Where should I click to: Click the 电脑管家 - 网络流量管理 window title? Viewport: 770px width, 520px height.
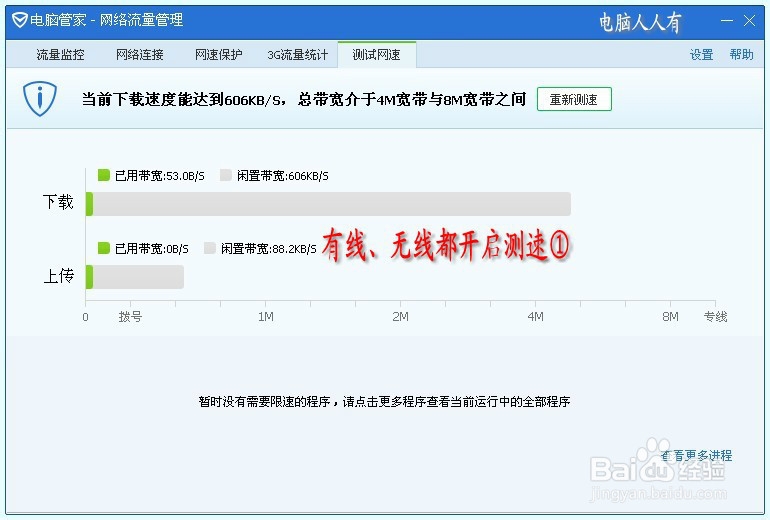click(107, 20)
